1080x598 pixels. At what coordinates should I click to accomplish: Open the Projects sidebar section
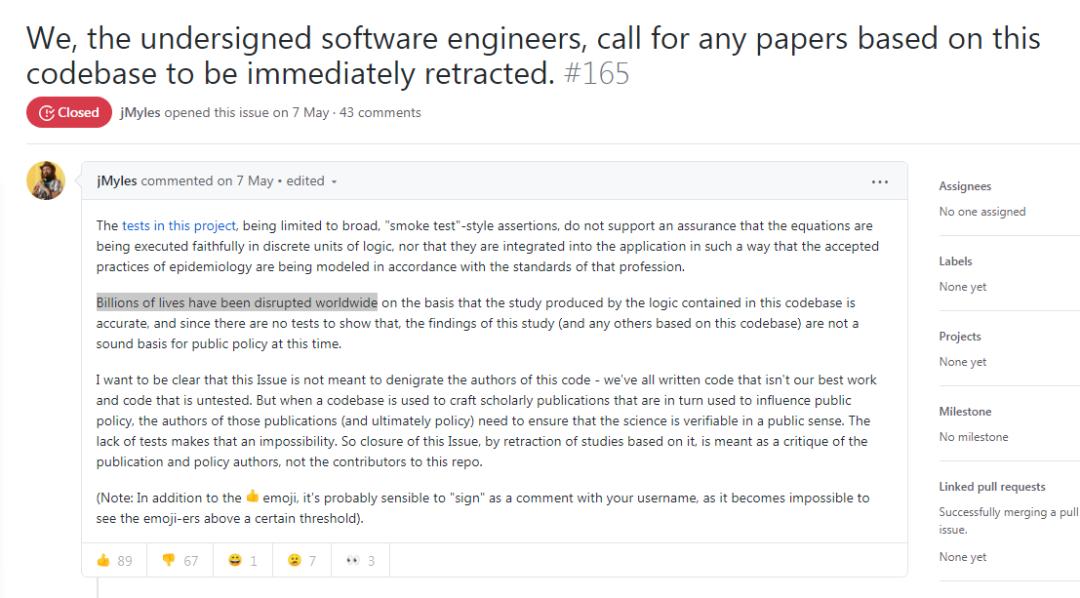[x=959, y=336]
